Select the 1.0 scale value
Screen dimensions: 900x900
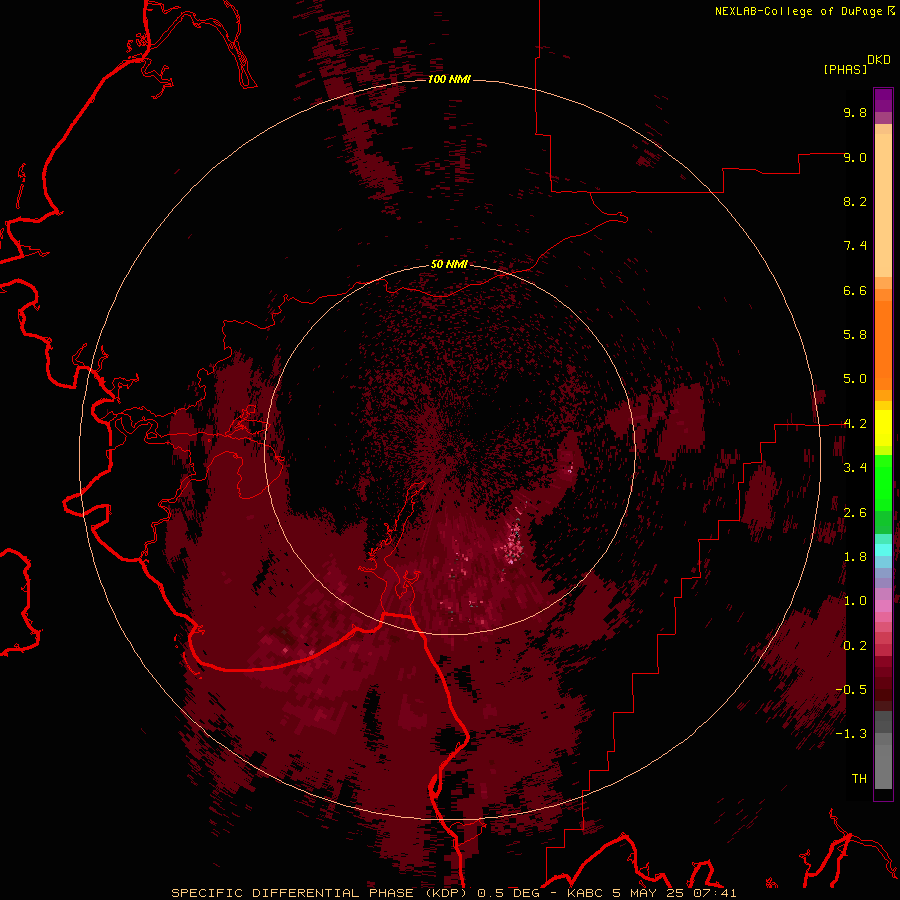click(x=855, y=601)
